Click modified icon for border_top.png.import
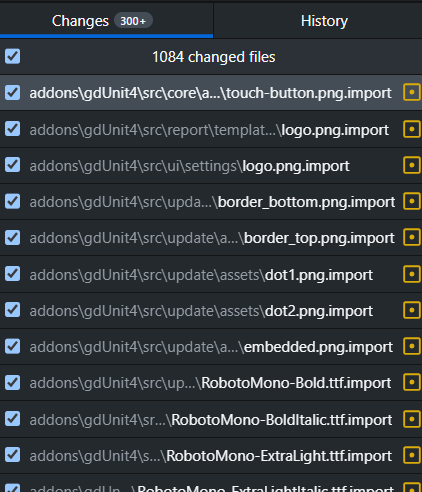Screen dimensions: 422x492 point(412,237)
